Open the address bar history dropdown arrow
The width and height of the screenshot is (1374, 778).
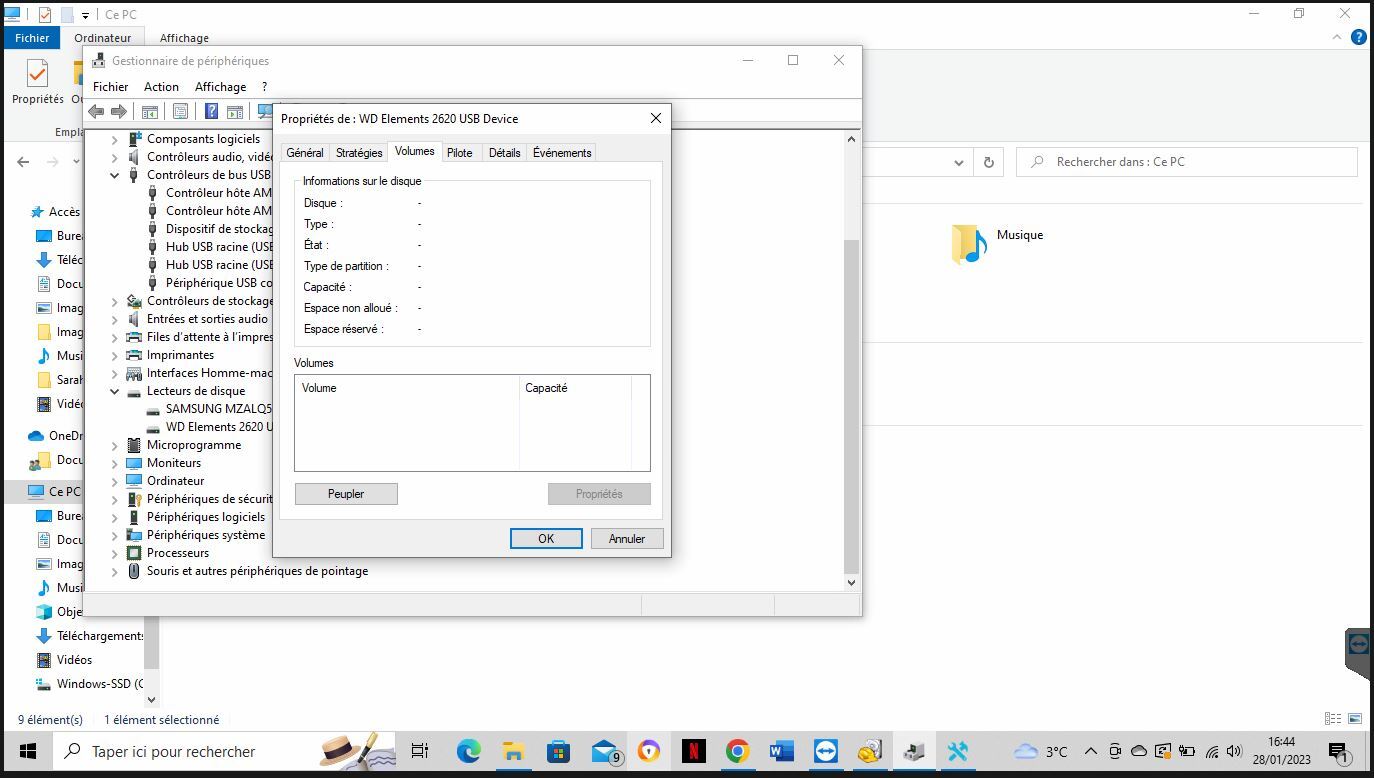958,162
